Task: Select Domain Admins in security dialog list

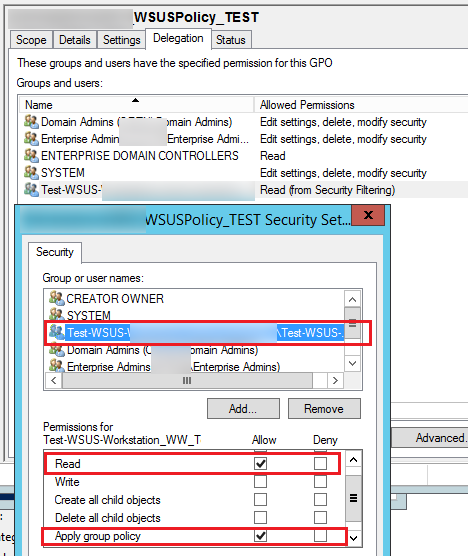Action: click(x=162, y=350)
